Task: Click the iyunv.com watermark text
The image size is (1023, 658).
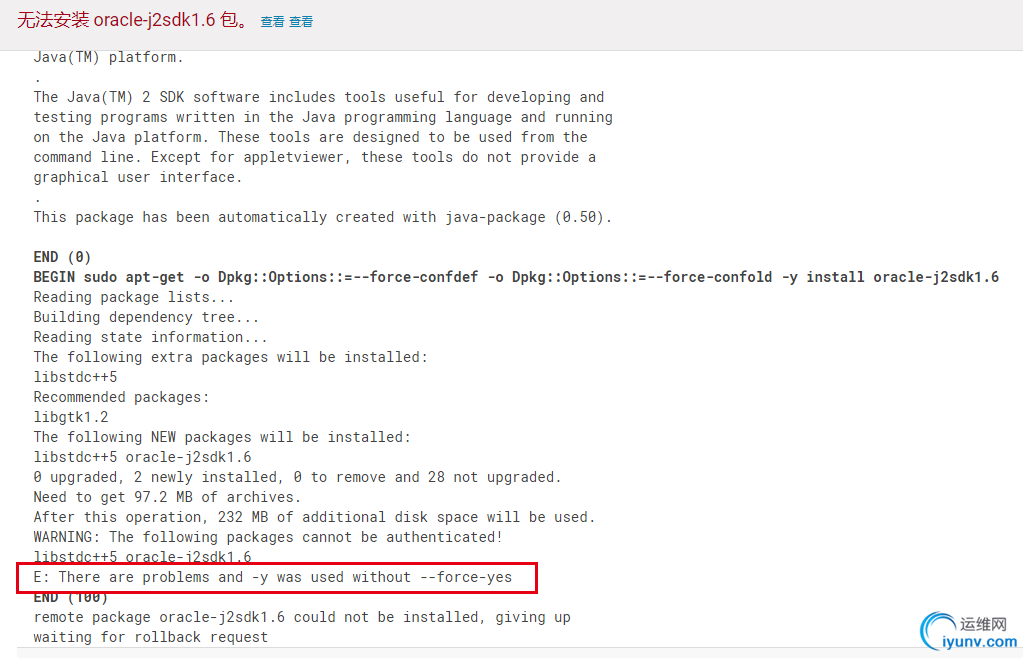Action: 979,642
